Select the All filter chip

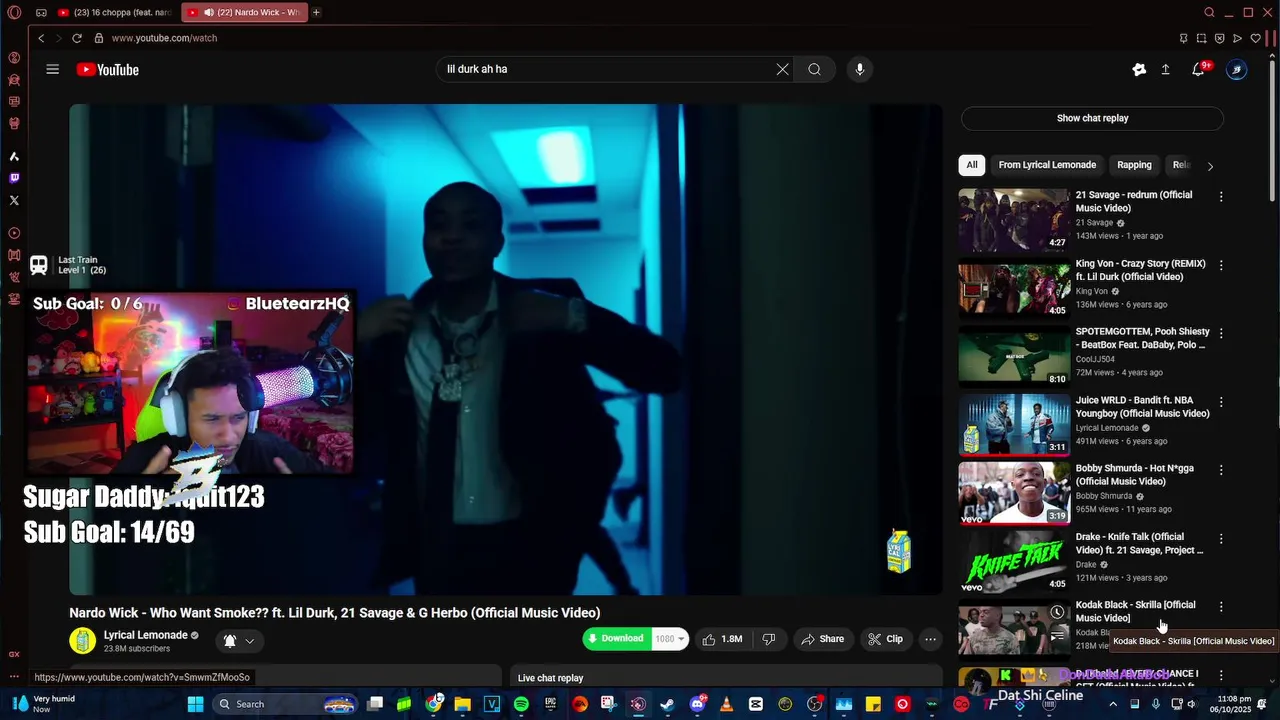[x=972, y=165]
